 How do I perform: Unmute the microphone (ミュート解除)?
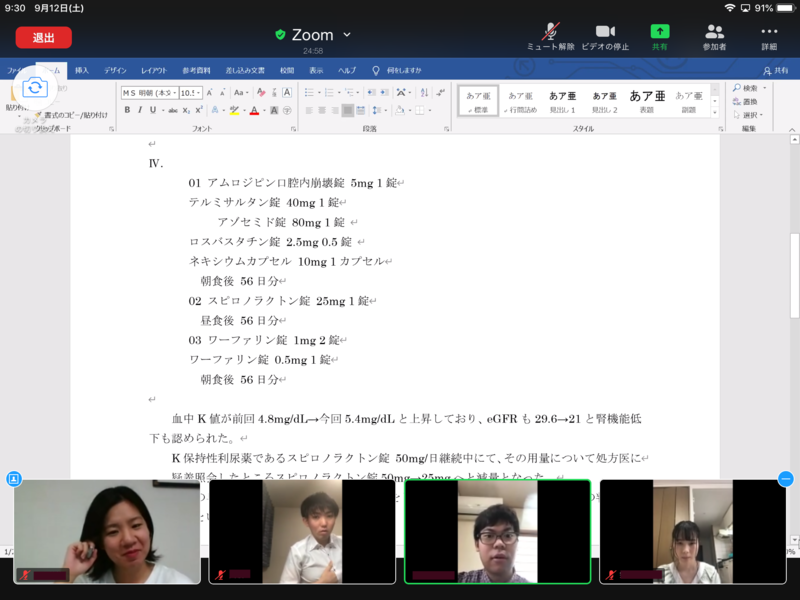551,36
